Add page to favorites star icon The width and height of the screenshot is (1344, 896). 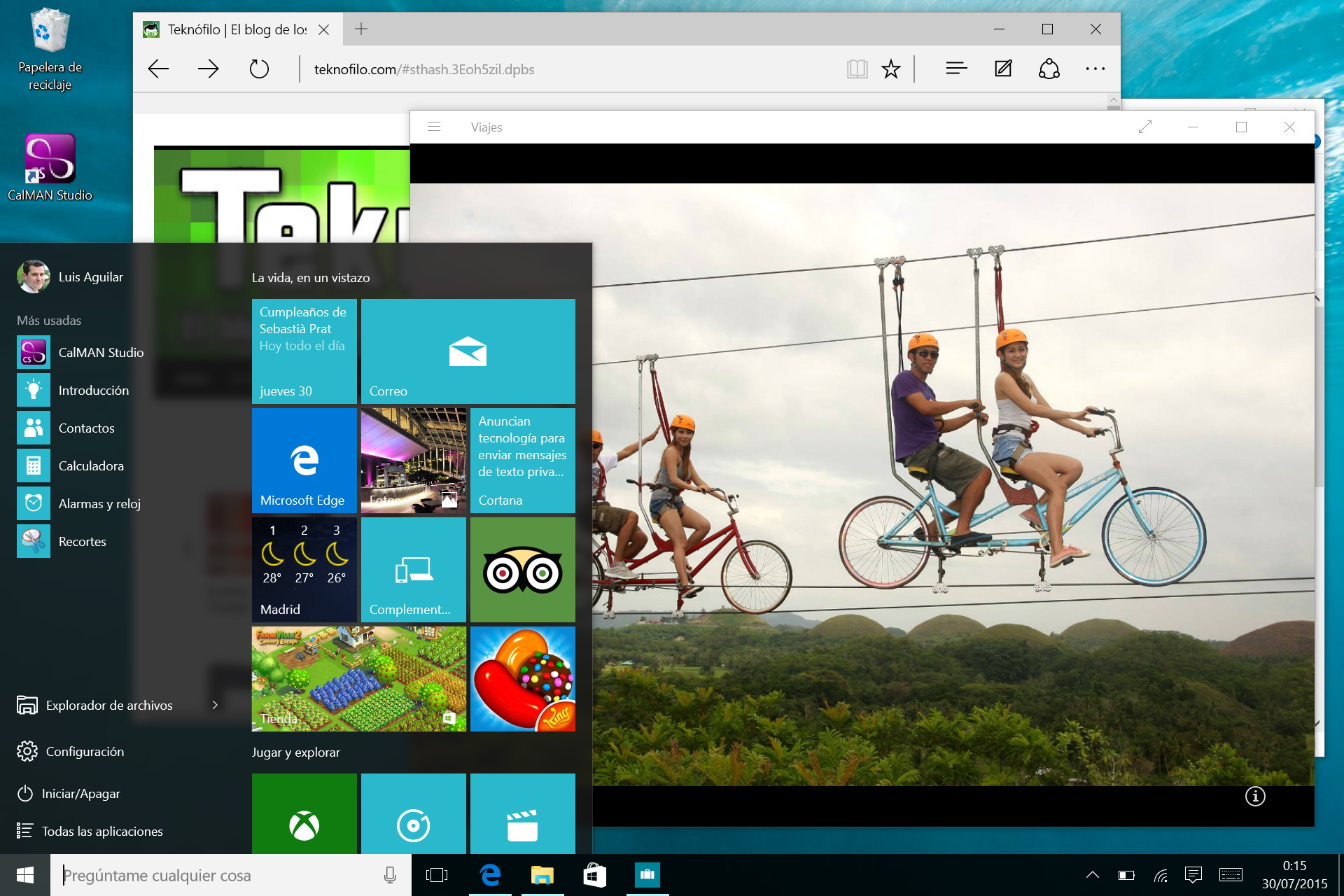890,69
